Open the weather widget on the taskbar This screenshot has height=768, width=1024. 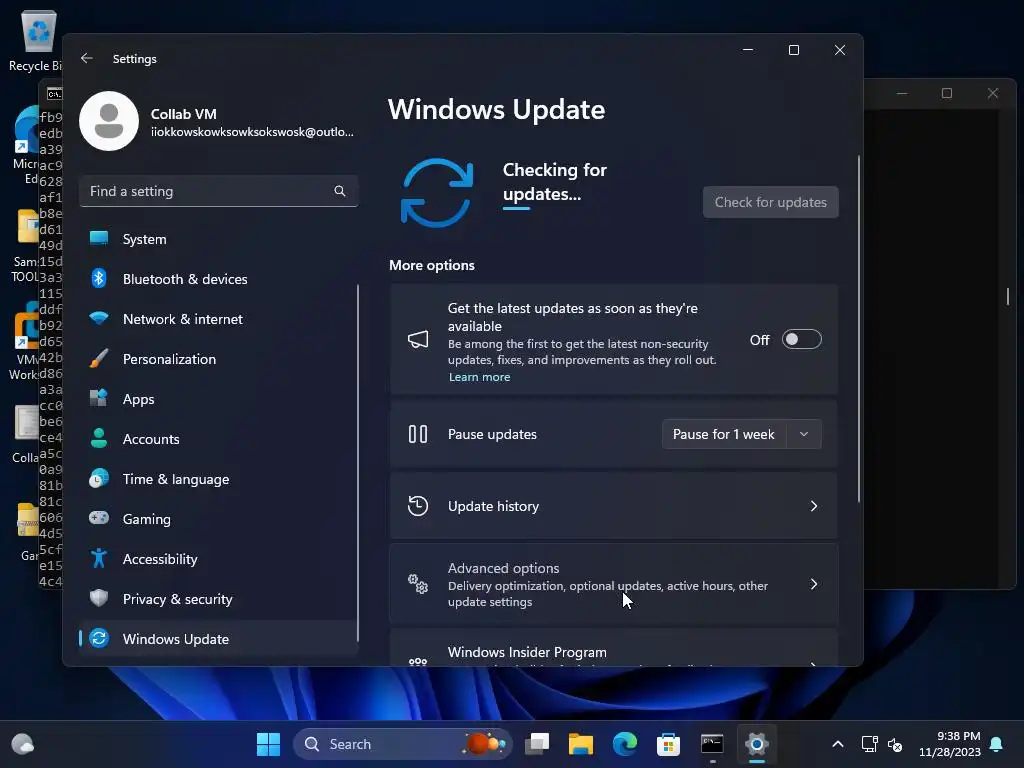click(x=23, y=744)
